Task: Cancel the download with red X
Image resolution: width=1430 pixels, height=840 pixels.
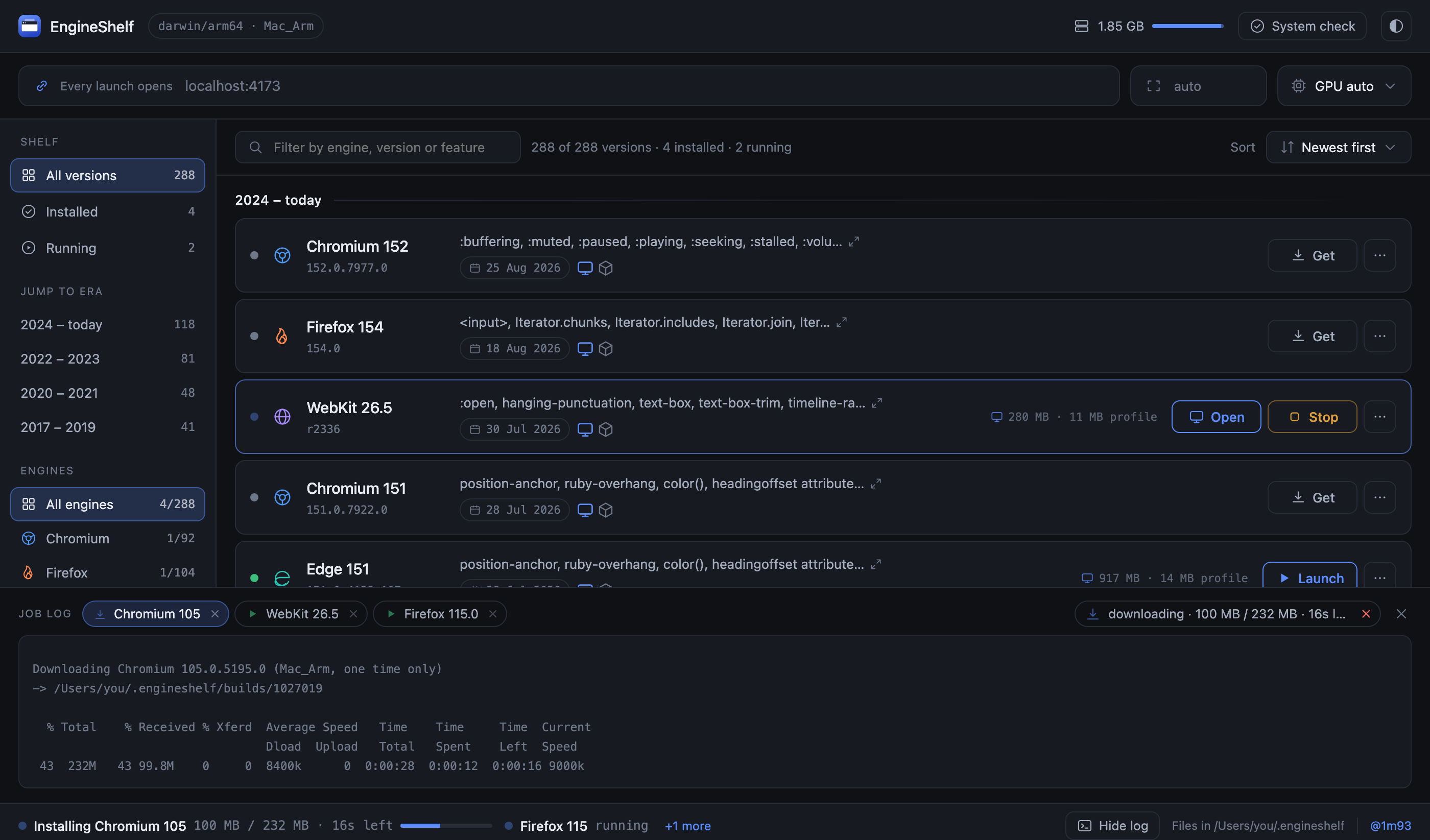Action: point(1366,614)
